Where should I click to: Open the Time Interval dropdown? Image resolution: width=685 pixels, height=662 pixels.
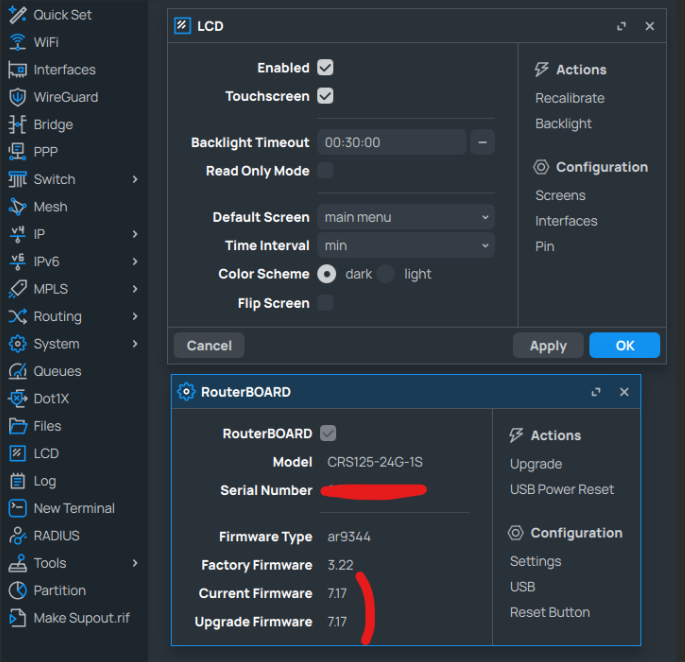pyautogui.click(x=406, y=245)
